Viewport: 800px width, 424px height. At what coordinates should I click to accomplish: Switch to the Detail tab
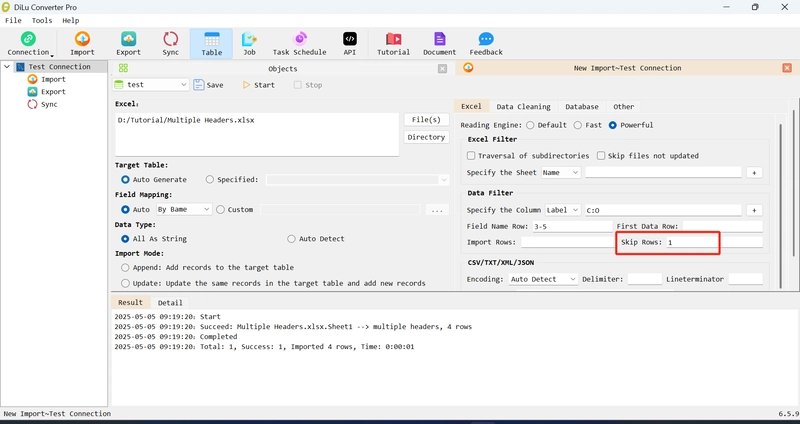click(x=170, y=303)
